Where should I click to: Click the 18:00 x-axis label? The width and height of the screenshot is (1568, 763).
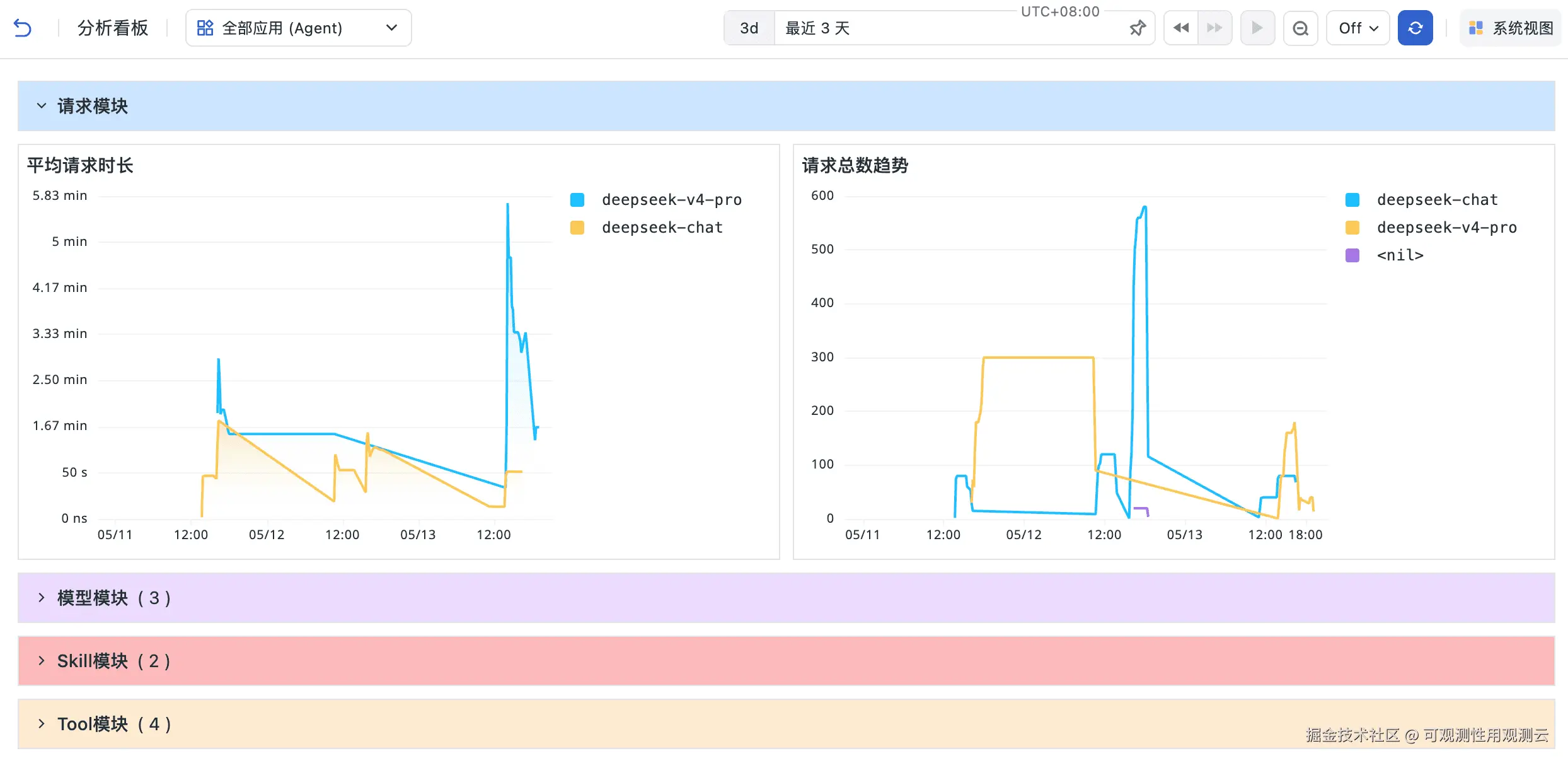[x=1305, y=535]
